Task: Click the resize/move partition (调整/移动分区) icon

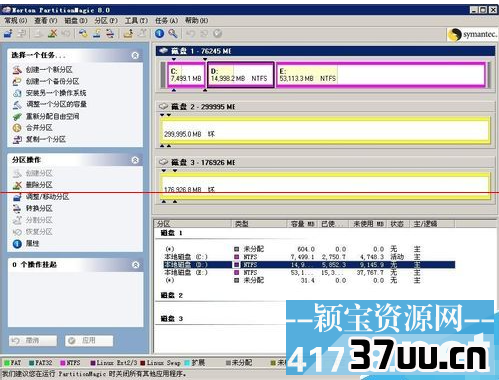Action: 17,197
